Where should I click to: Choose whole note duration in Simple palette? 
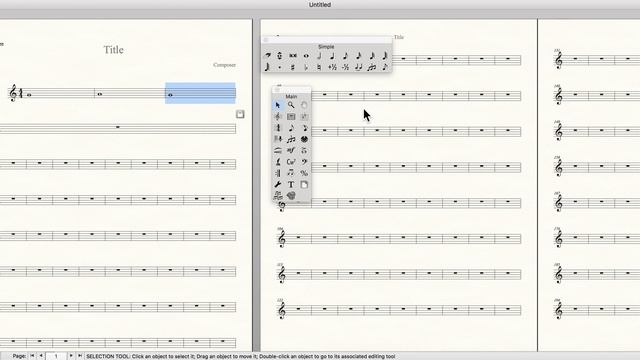point(306,56)
